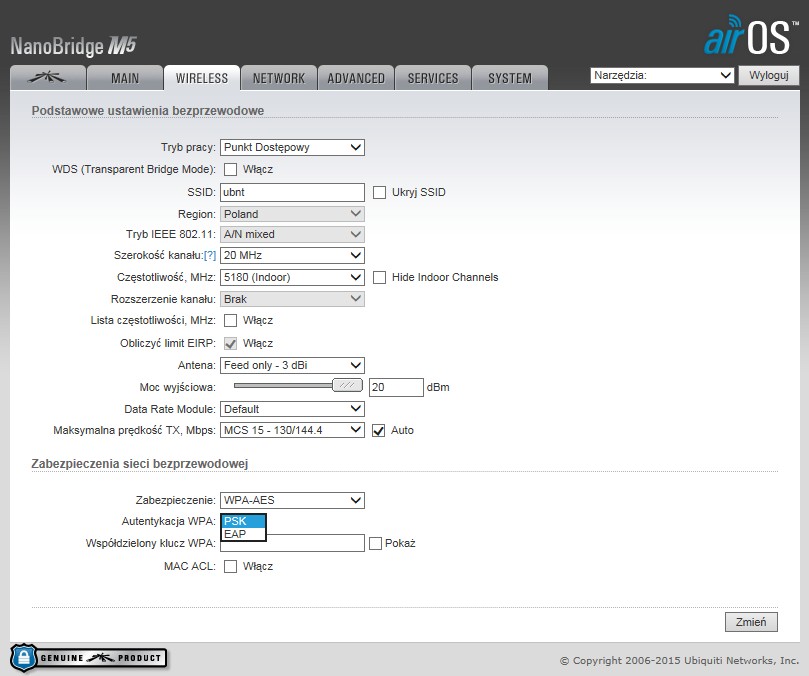This screenshot has height=676, width=809.
Task: Select the WIRELESS tab
Action: coord(202,78)
